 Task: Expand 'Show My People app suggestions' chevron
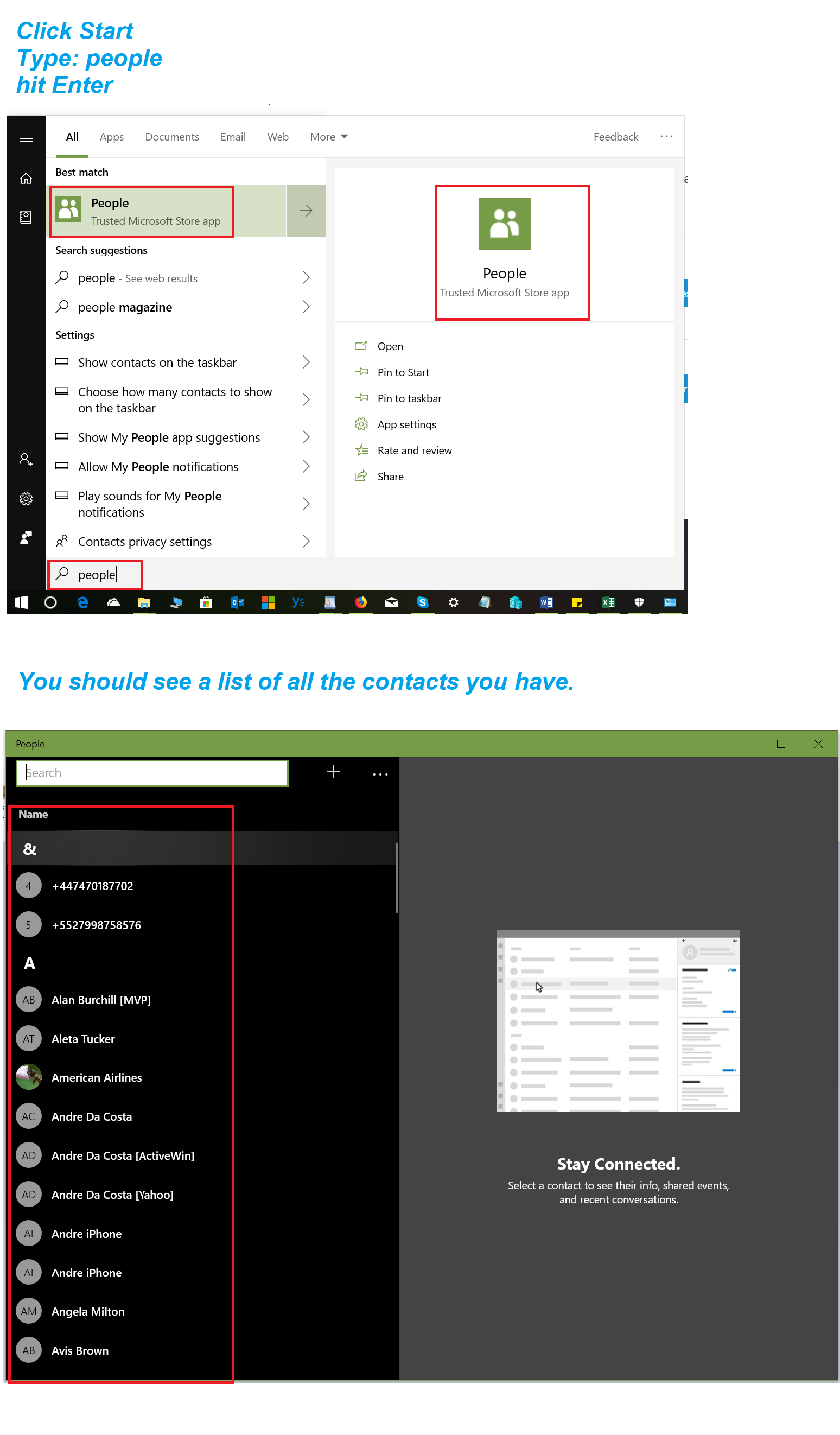click(x=306, y=437)
